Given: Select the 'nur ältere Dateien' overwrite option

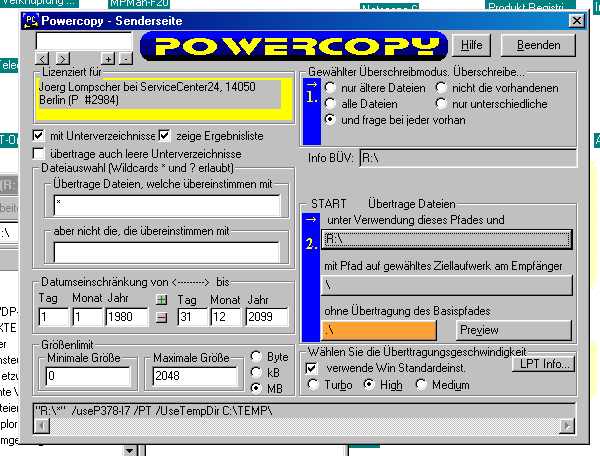Looking at the screenshot, I should (331, 89).
